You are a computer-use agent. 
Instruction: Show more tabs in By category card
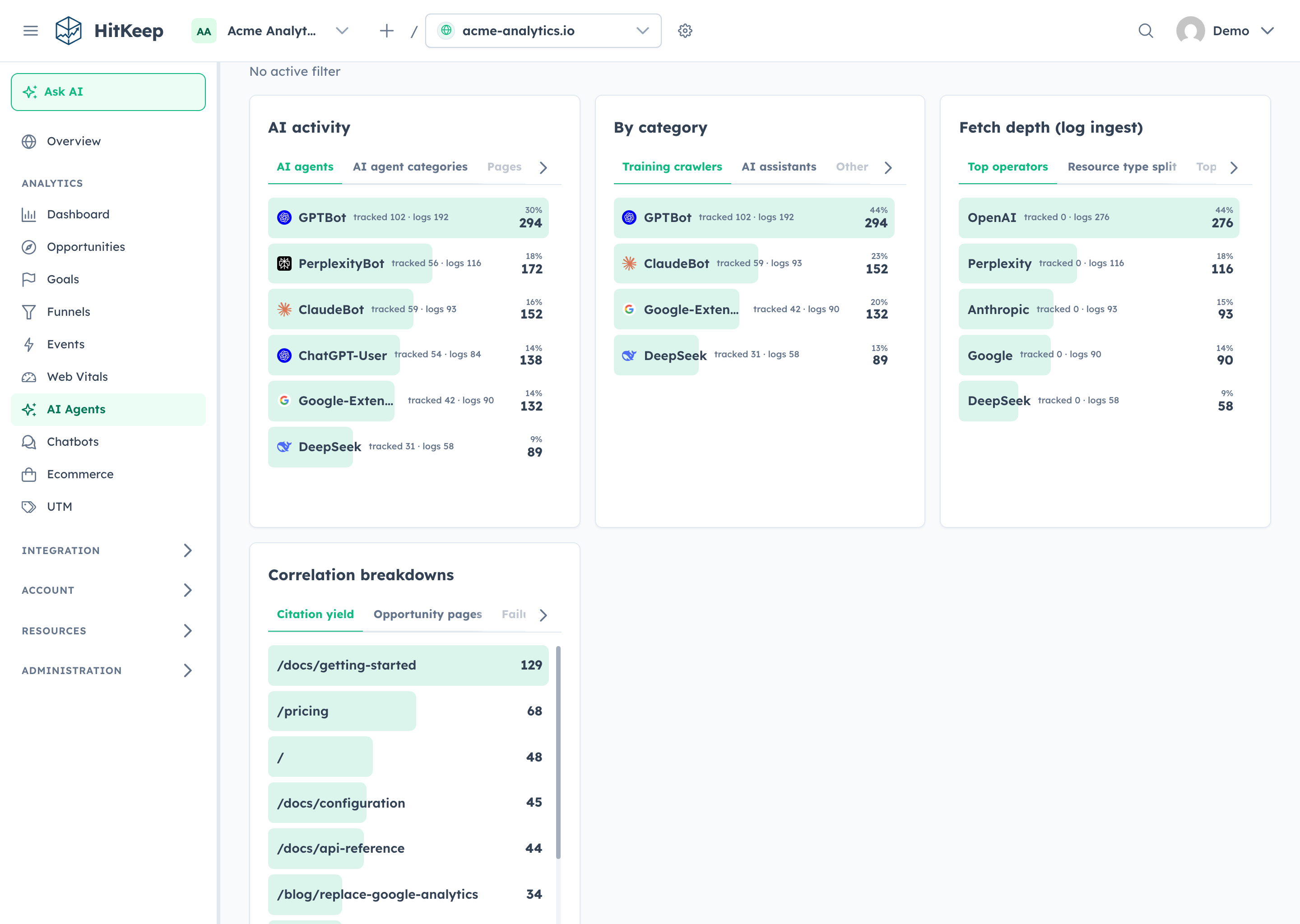888,167
